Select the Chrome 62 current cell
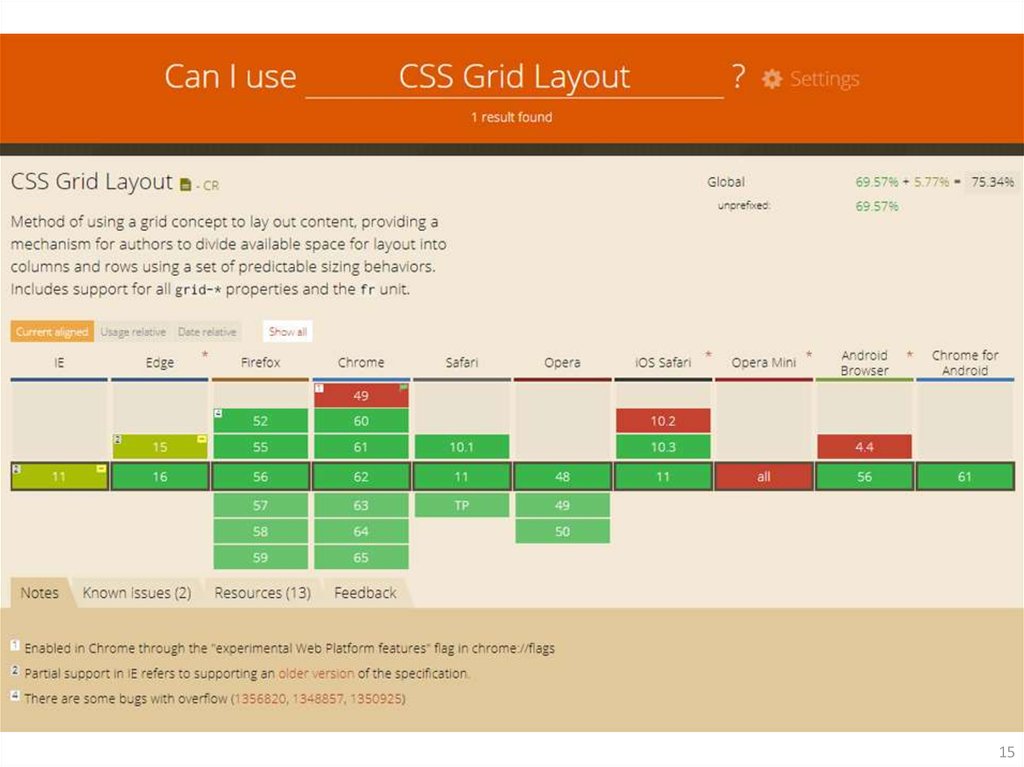This screenshot has width=1024, height=767. tap(361, 476)
